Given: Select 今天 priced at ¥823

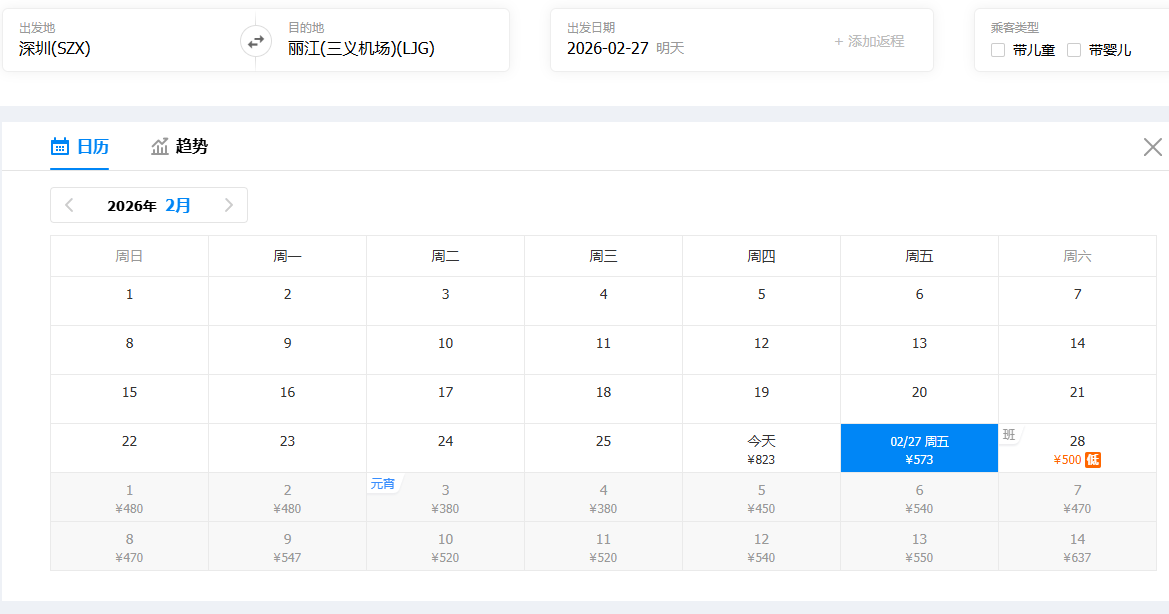Looking at the screenshot, I should click(761, 448).
